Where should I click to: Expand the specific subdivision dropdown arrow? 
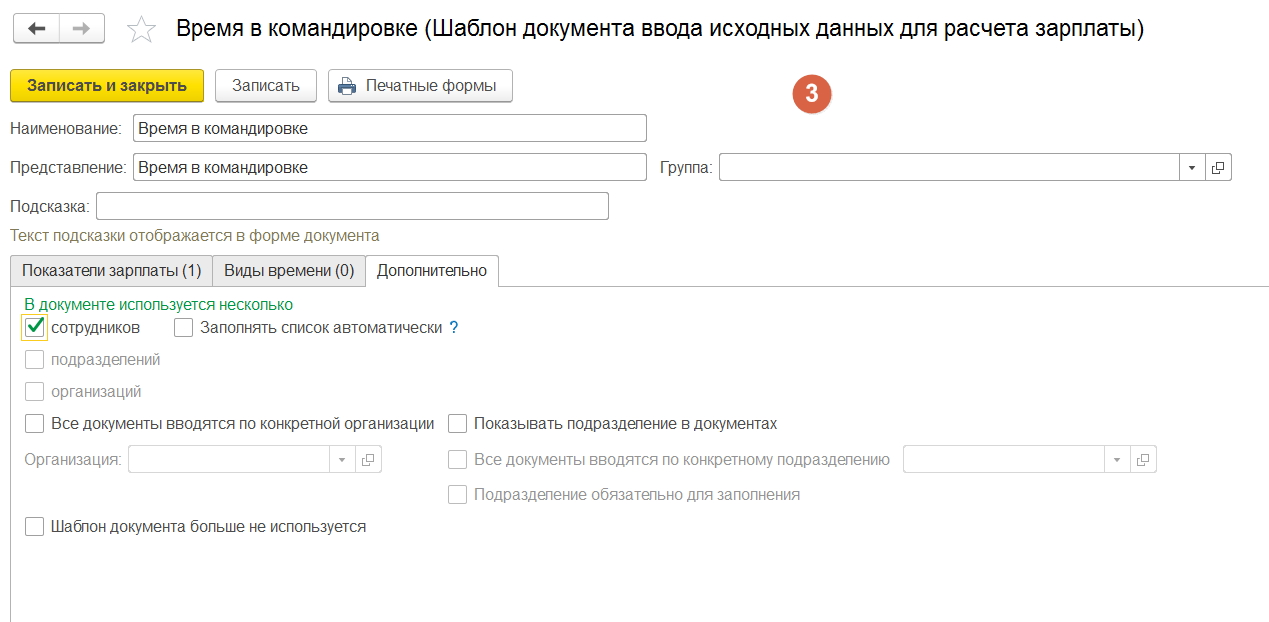pyautogui.click(x=1117, y=460)
